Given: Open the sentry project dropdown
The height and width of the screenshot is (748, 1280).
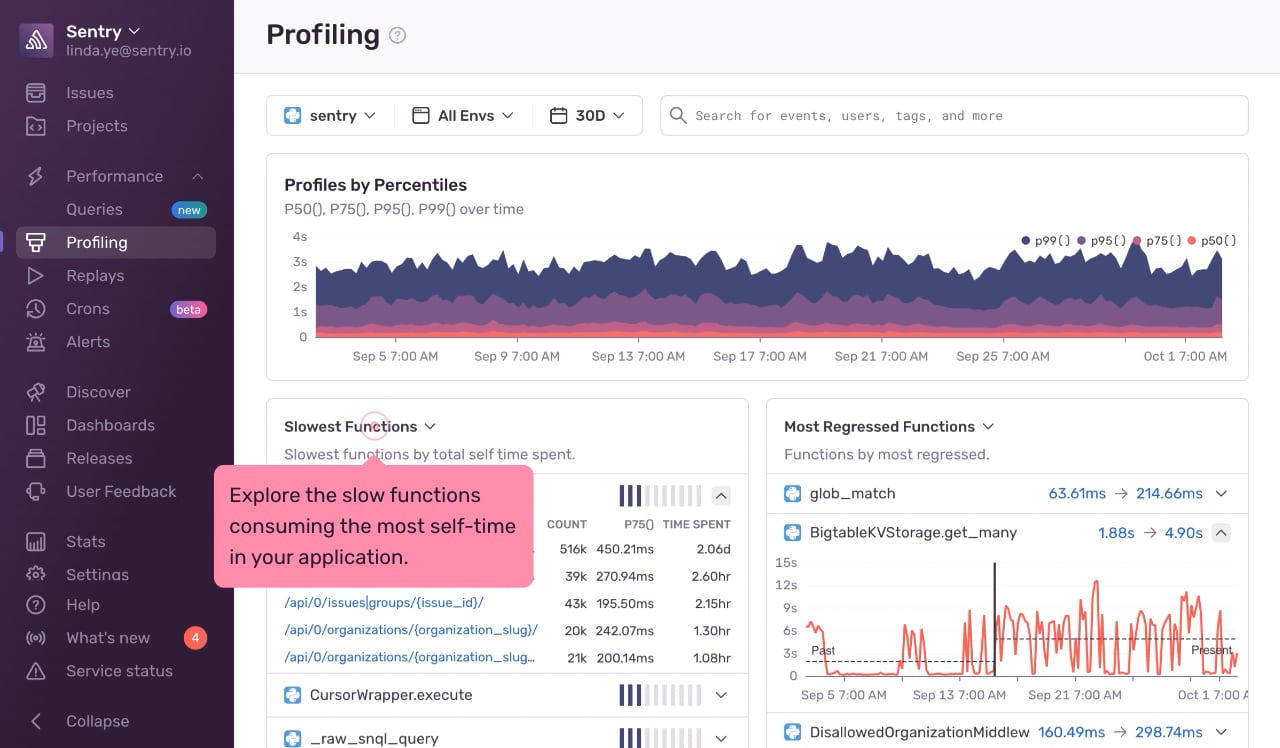Looking at the screenshot, I should coord(331,116).
